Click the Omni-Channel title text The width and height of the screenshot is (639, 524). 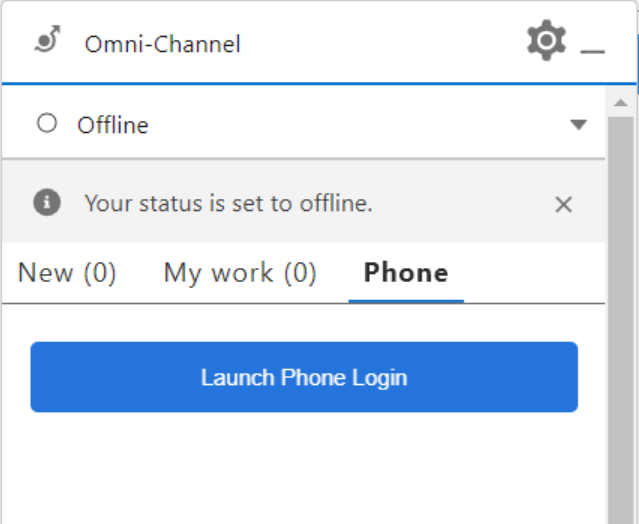162,44
